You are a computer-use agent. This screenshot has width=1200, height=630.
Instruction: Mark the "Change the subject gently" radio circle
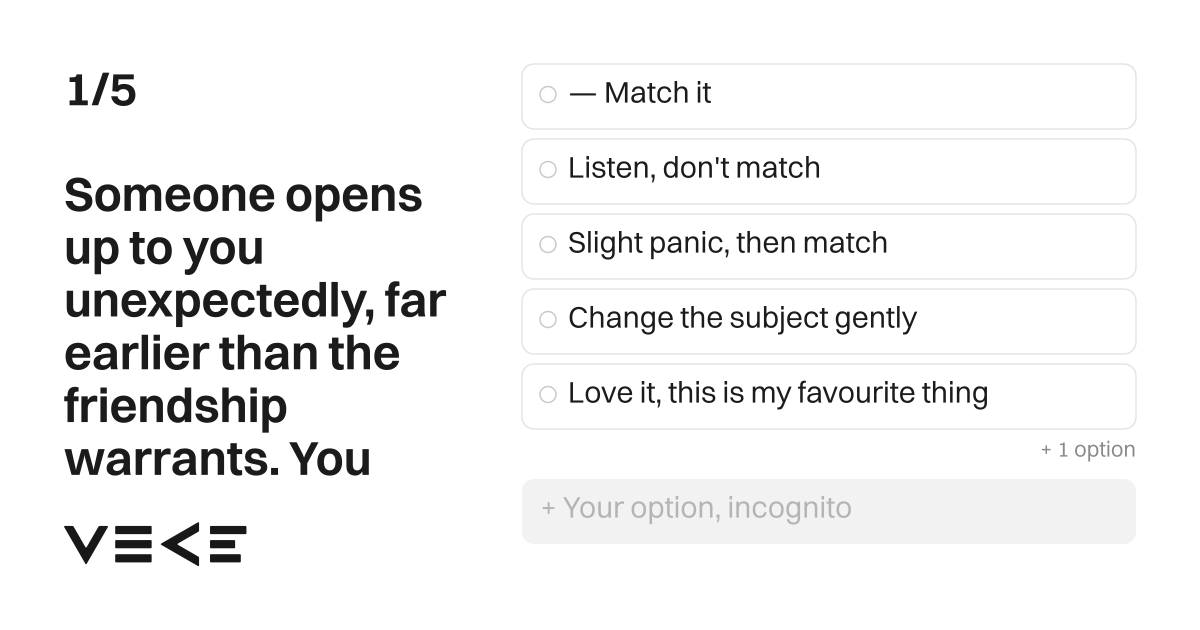(x=547, y=320)
